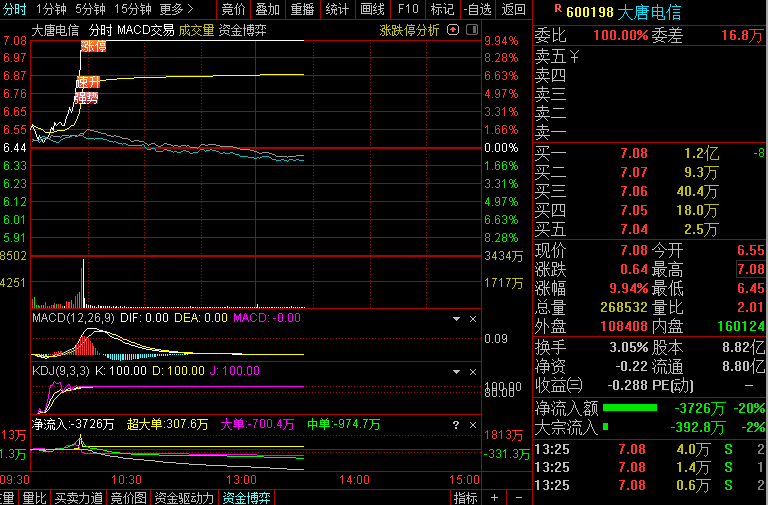
Task: Open the 竞价 toolbar button
Action: (233, 9)
